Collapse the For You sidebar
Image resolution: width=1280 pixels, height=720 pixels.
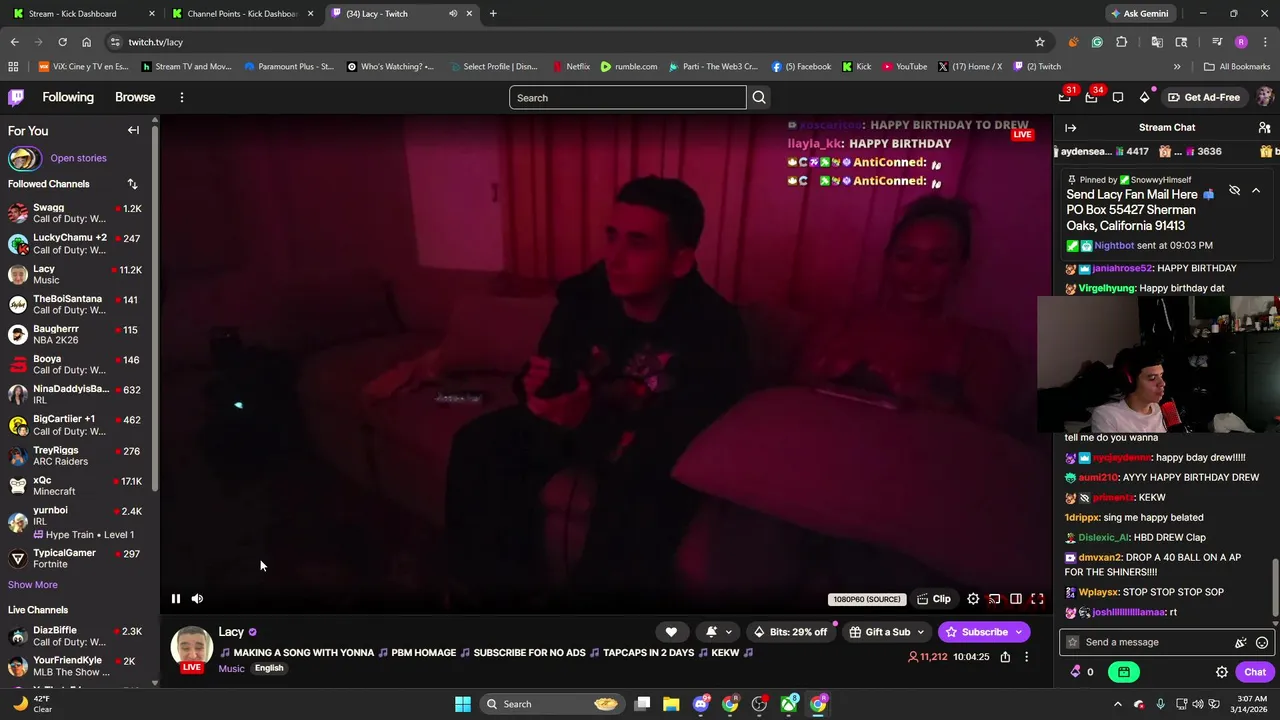pos(133,130)
